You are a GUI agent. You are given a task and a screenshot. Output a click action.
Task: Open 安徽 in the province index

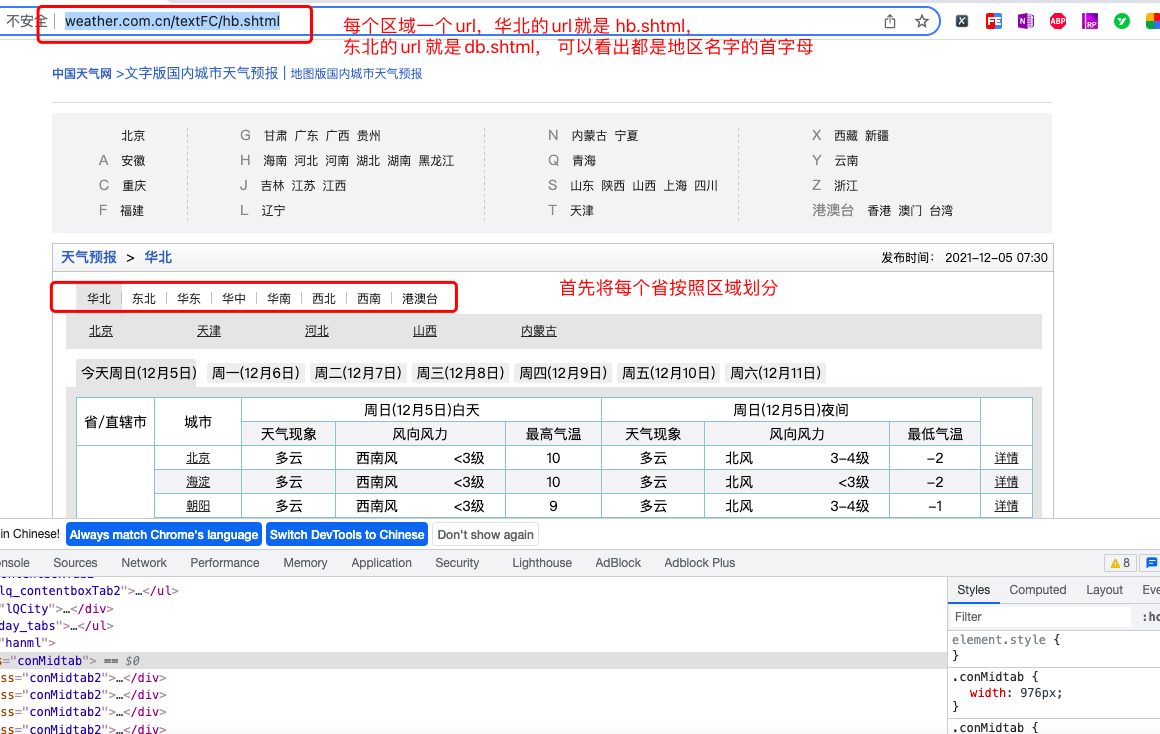coord(134,161)
